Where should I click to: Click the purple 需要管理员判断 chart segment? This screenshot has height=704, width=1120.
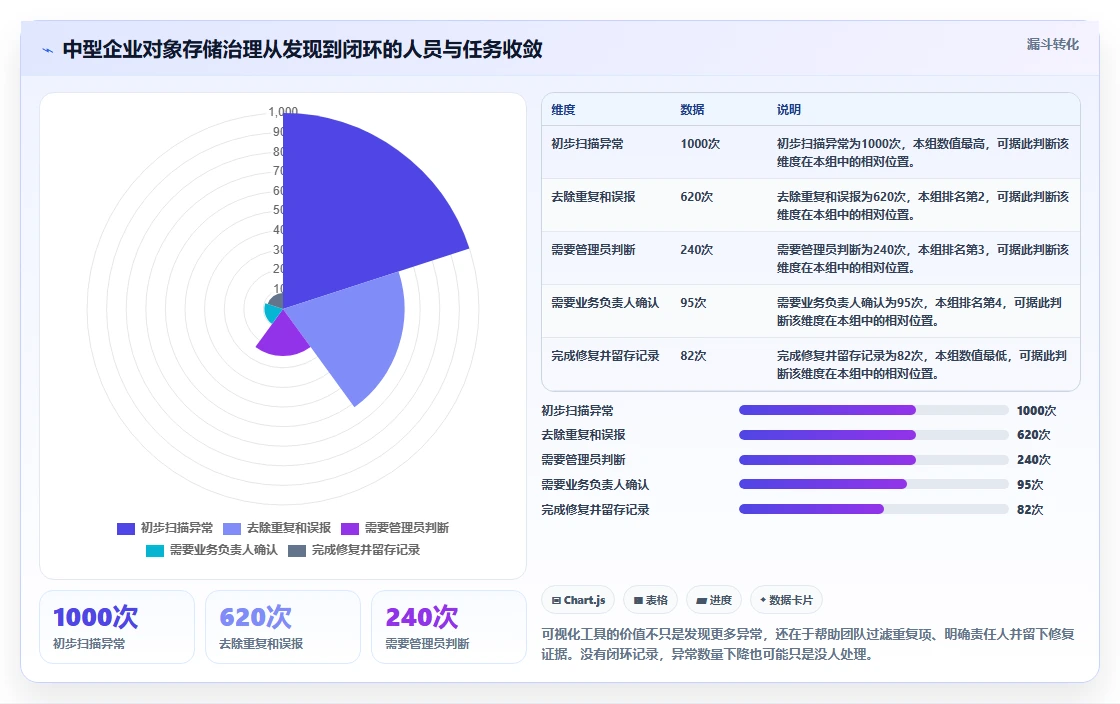click(284, 336)
